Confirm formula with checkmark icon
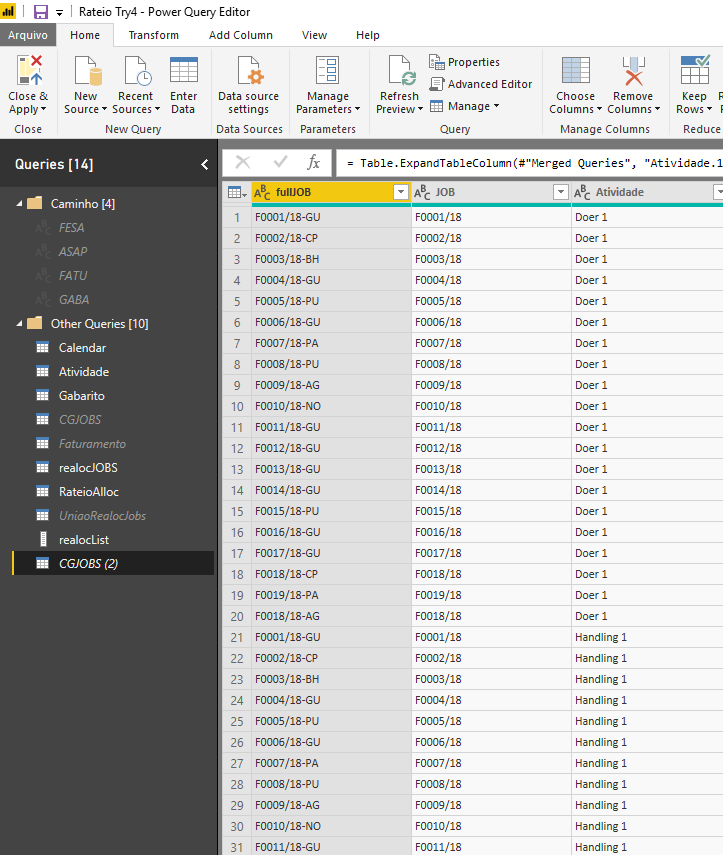The height and width of the screenshot is (855, 723). click(x=280, y=162)
